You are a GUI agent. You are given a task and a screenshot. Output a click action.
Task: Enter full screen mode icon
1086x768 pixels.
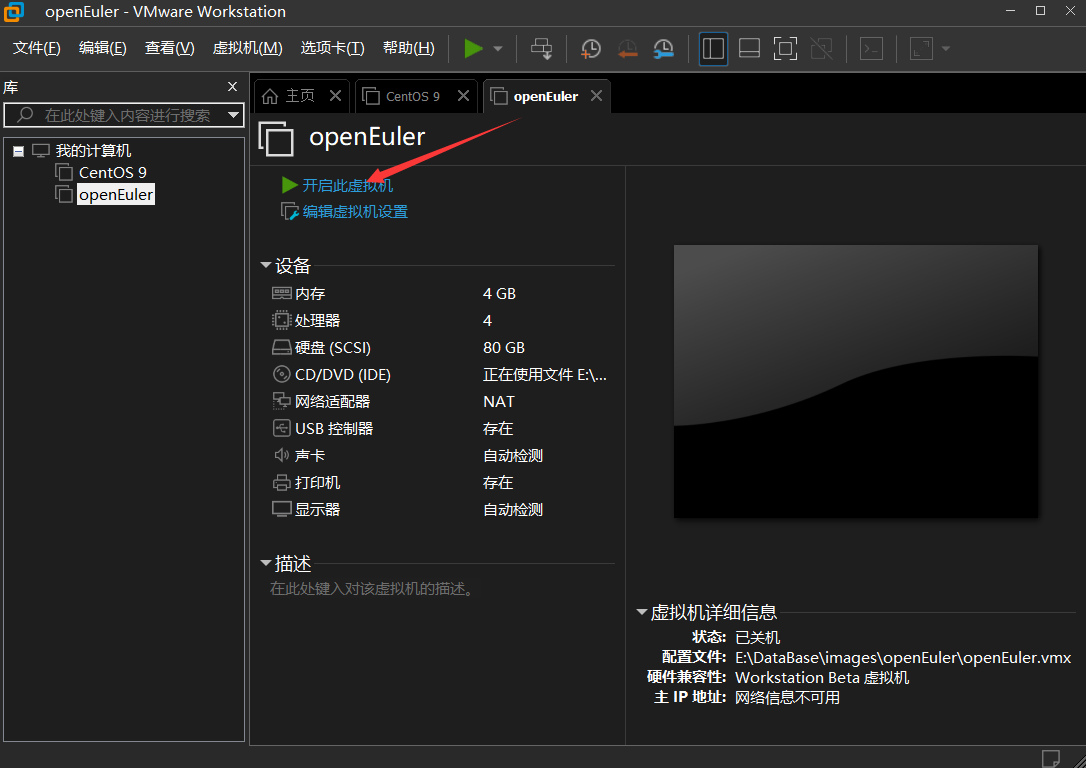point(785,48)
